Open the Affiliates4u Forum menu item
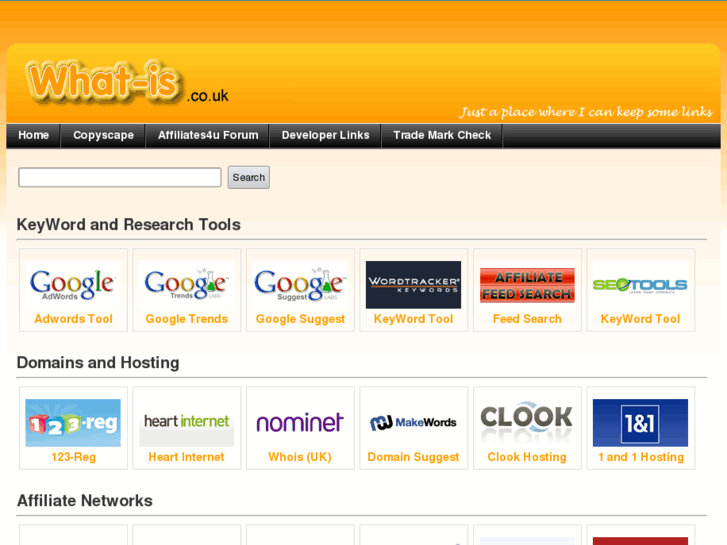The width and height of the screenshot is (727, 545). pyautogui.click(x=208, y=135)
